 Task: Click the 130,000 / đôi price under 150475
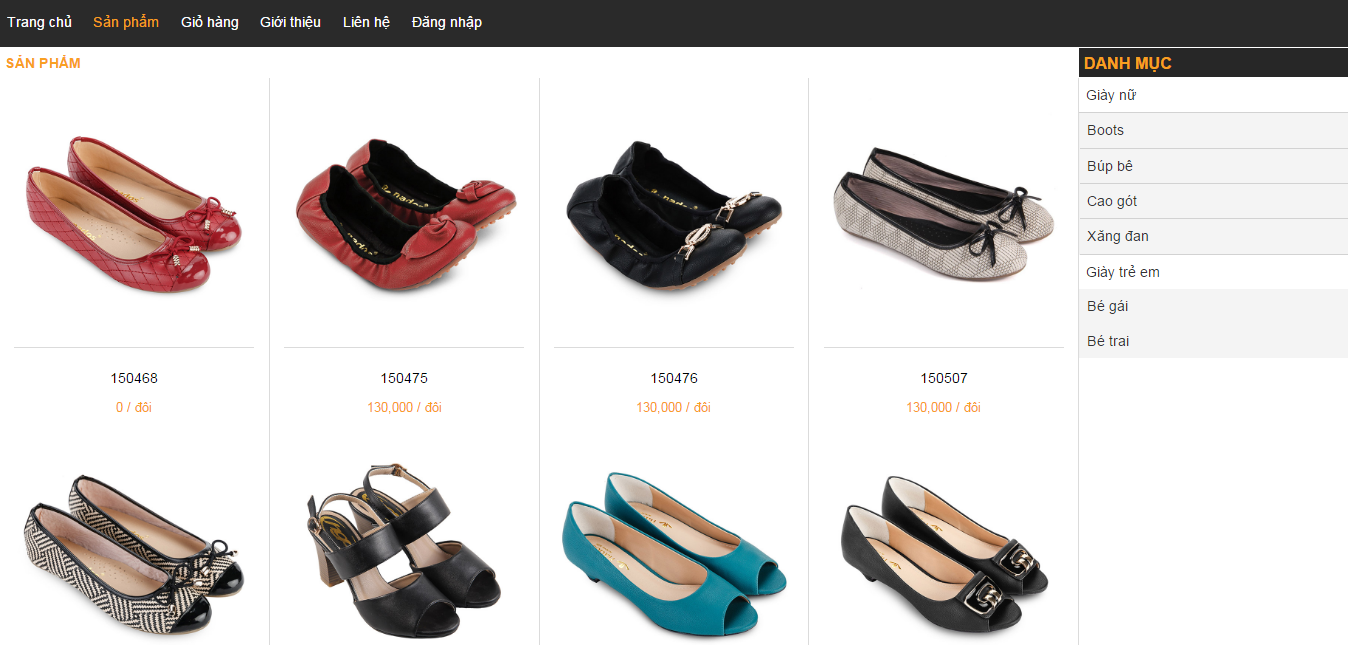(x=404, y=407)
